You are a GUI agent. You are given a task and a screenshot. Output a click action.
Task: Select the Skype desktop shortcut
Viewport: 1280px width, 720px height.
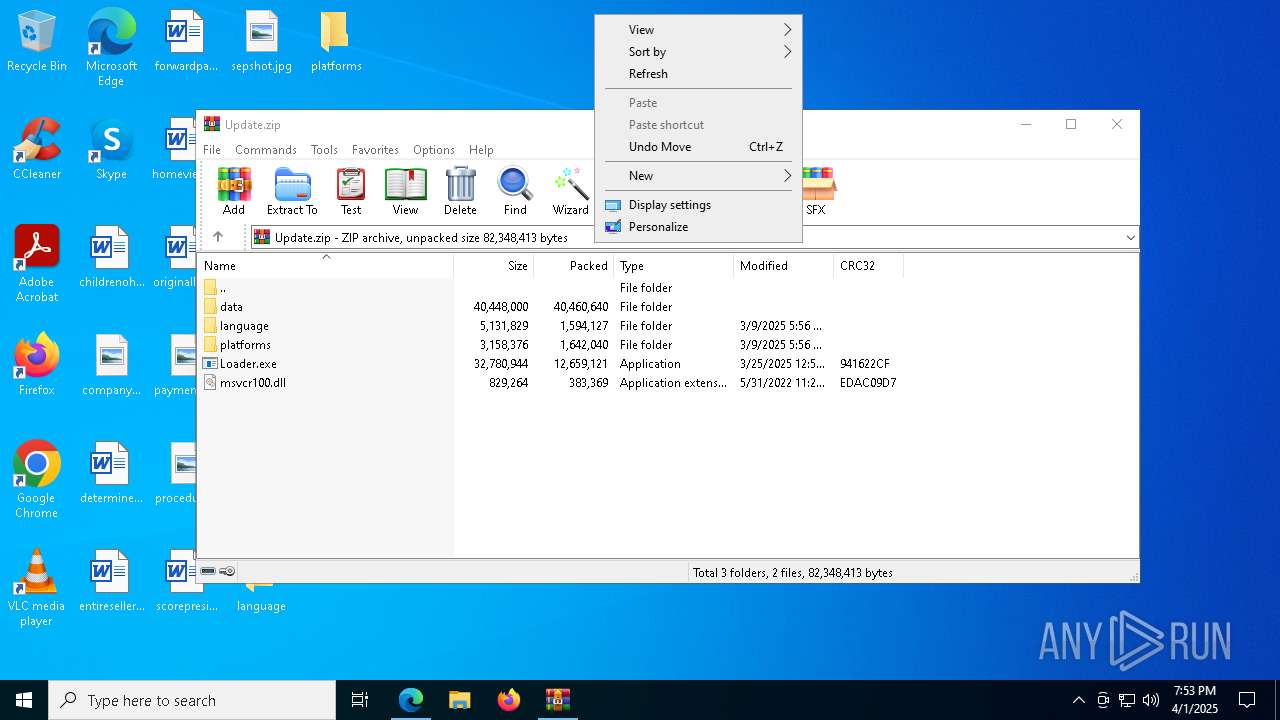[111, 149]
